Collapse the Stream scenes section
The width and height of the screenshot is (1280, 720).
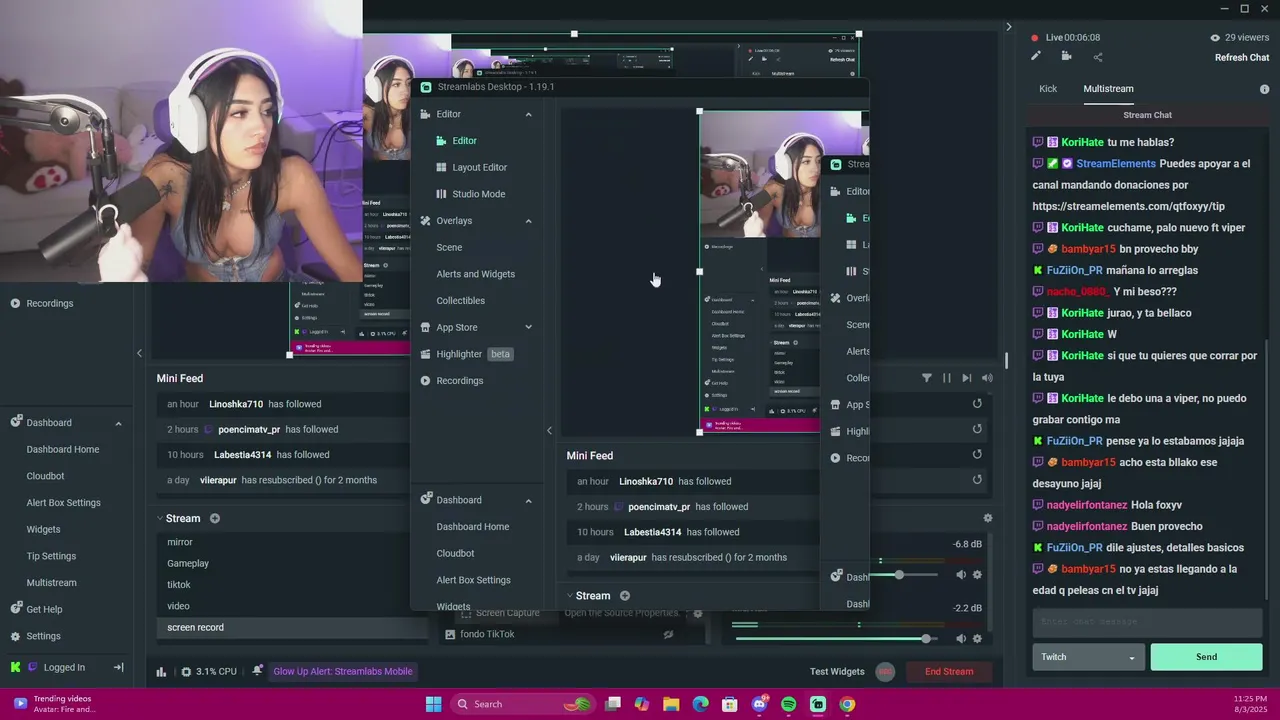coord(160,518)
